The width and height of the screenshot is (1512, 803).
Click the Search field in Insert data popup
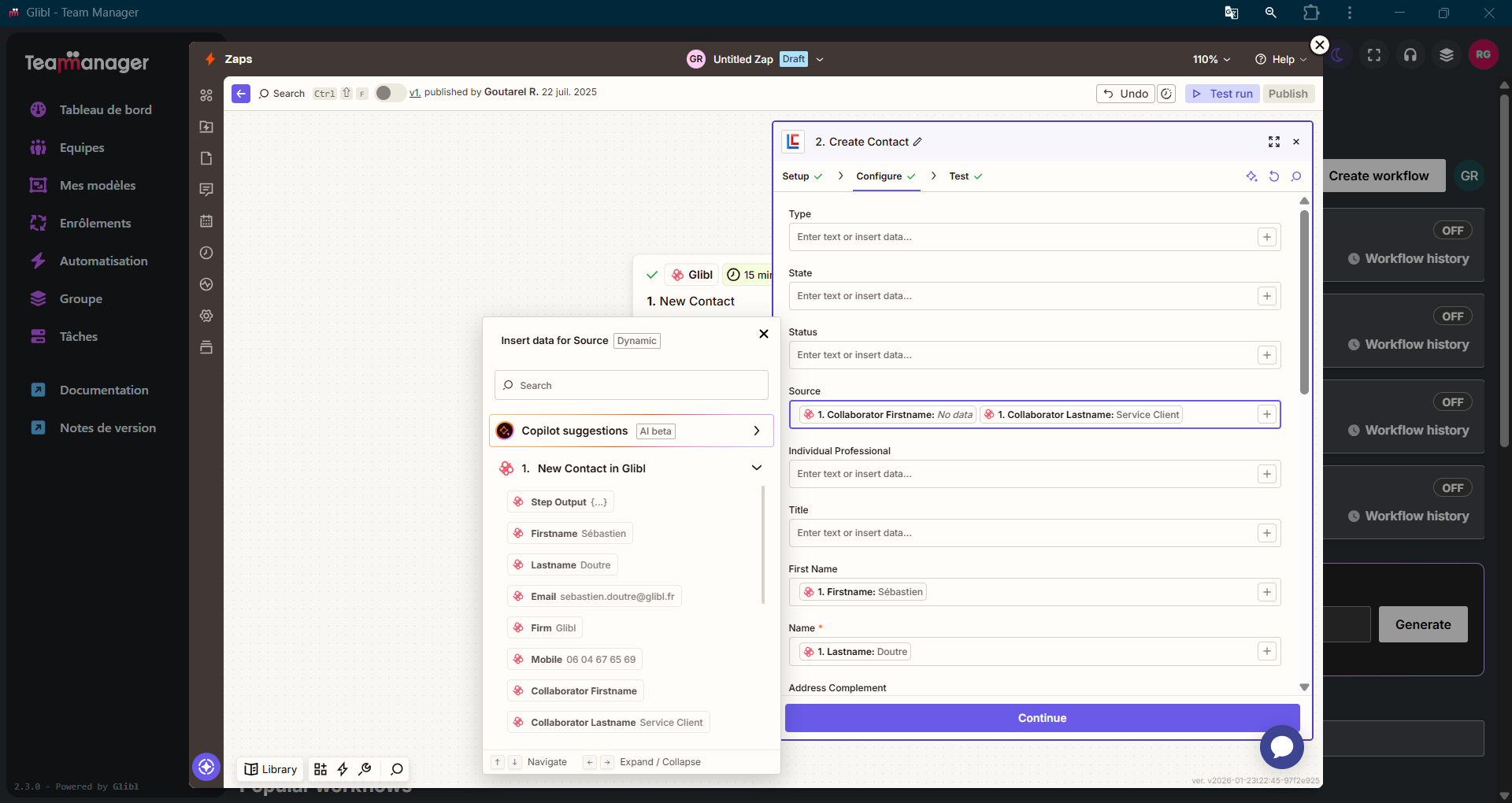631,386
